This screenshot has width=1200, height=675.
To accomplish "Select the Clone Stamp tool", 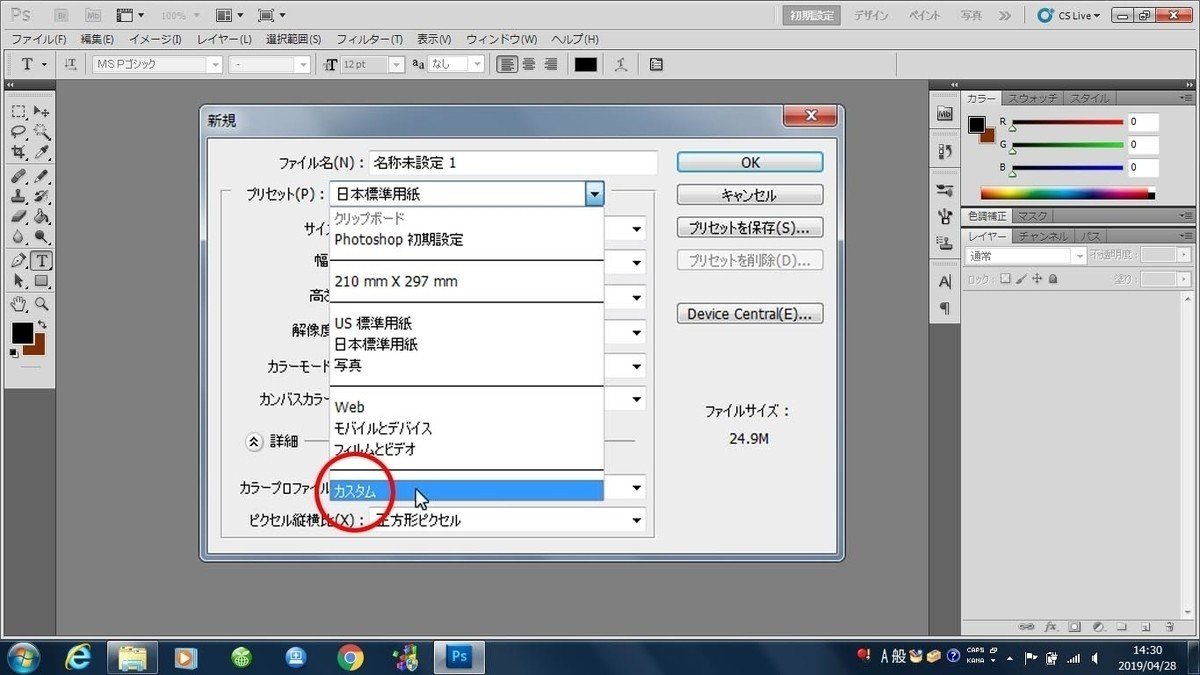I will click(x=19, y=196).
